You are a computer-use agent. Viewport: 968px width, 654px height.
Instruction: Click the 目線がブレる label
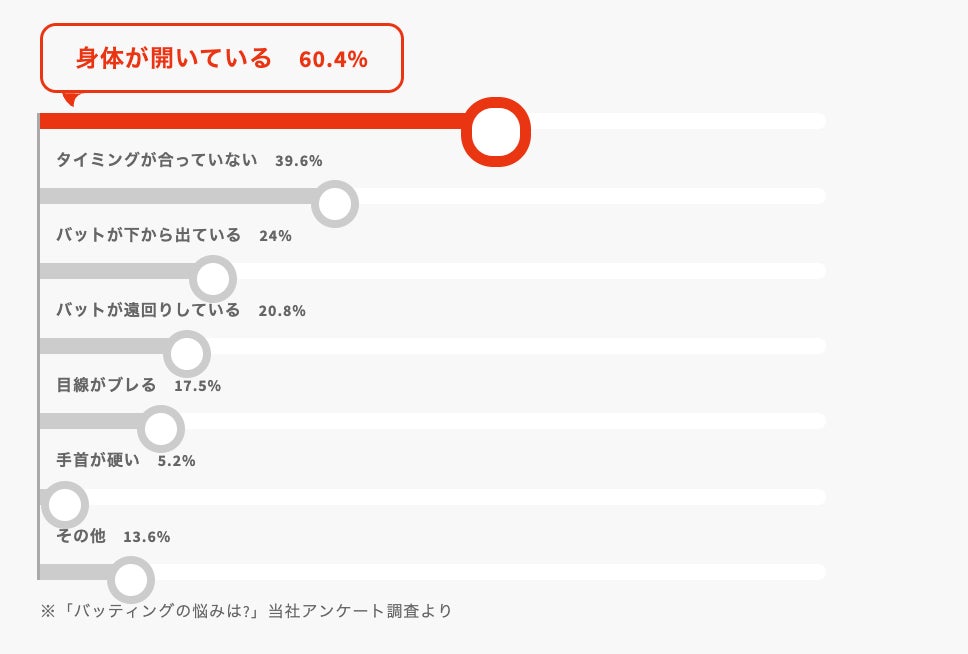pos(106,385)
